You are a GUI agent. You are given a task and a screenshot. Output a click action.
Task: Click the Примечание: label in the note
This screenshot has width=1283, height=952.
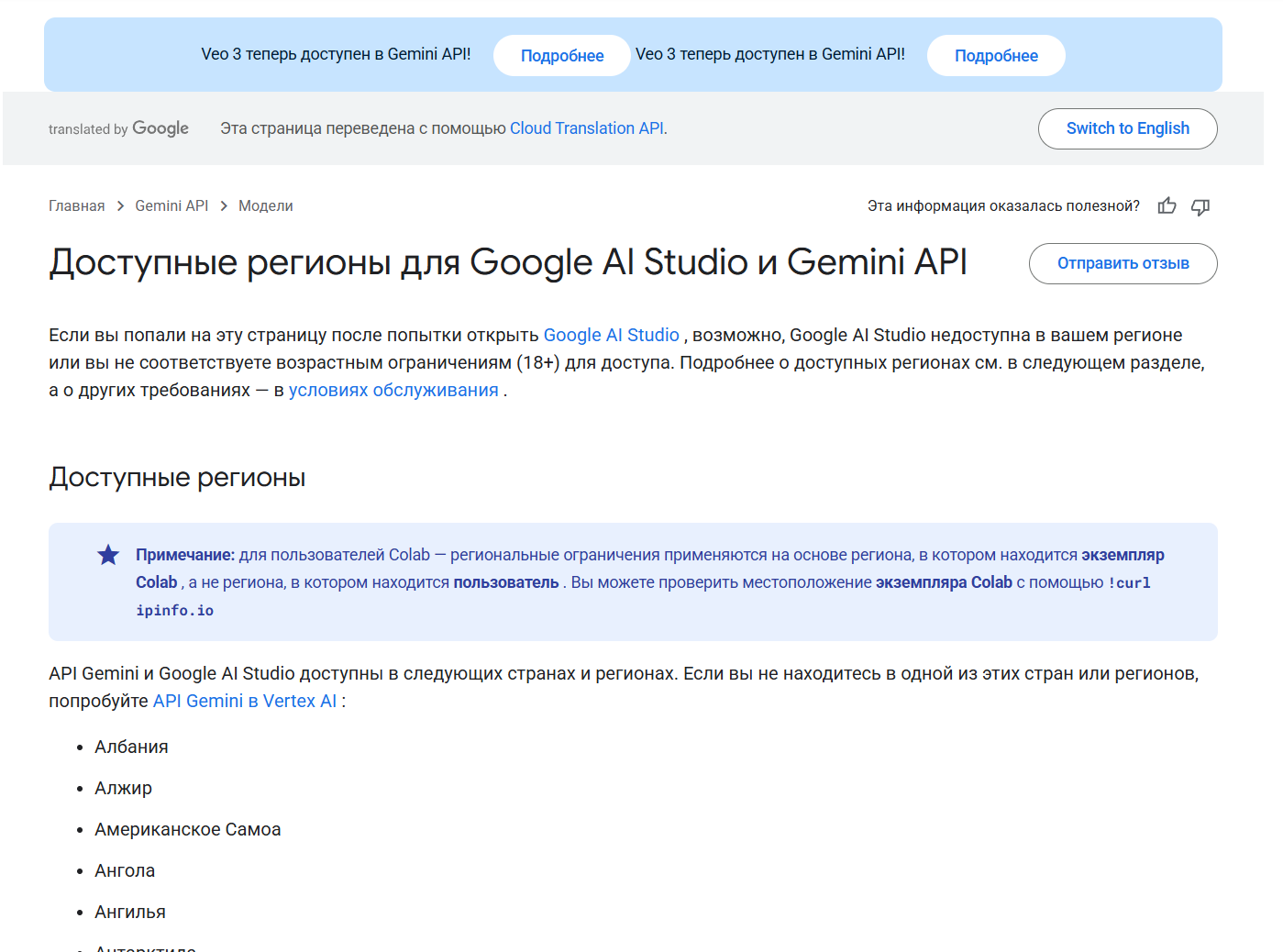pos(185,555)
